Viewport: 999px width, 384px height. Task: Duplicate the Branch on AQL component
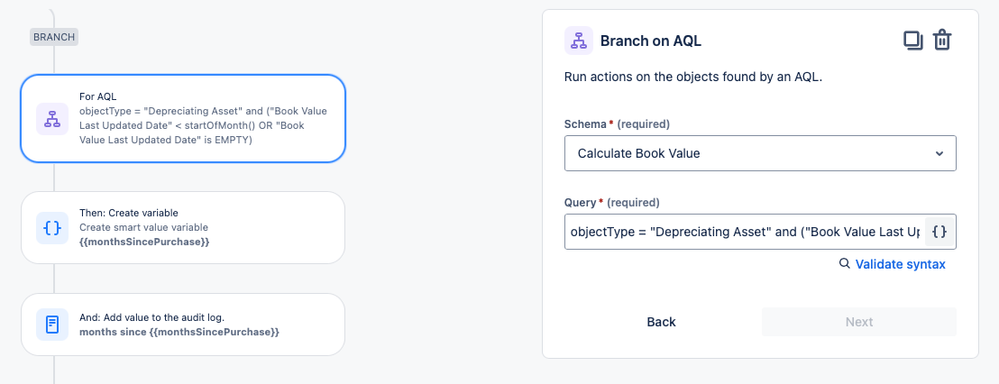click(x=913, y=41)
